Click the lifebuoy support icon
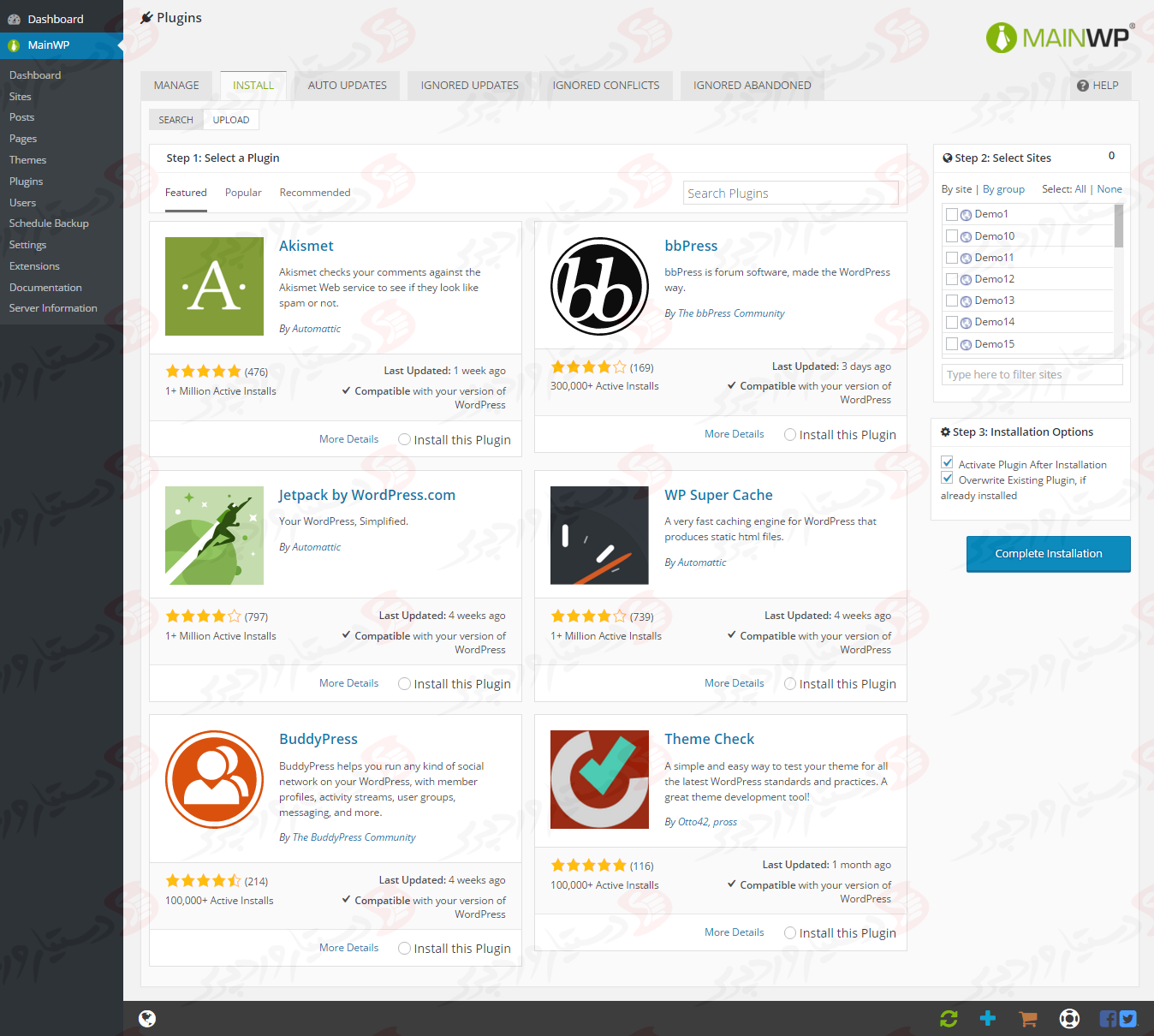 1069,1018
